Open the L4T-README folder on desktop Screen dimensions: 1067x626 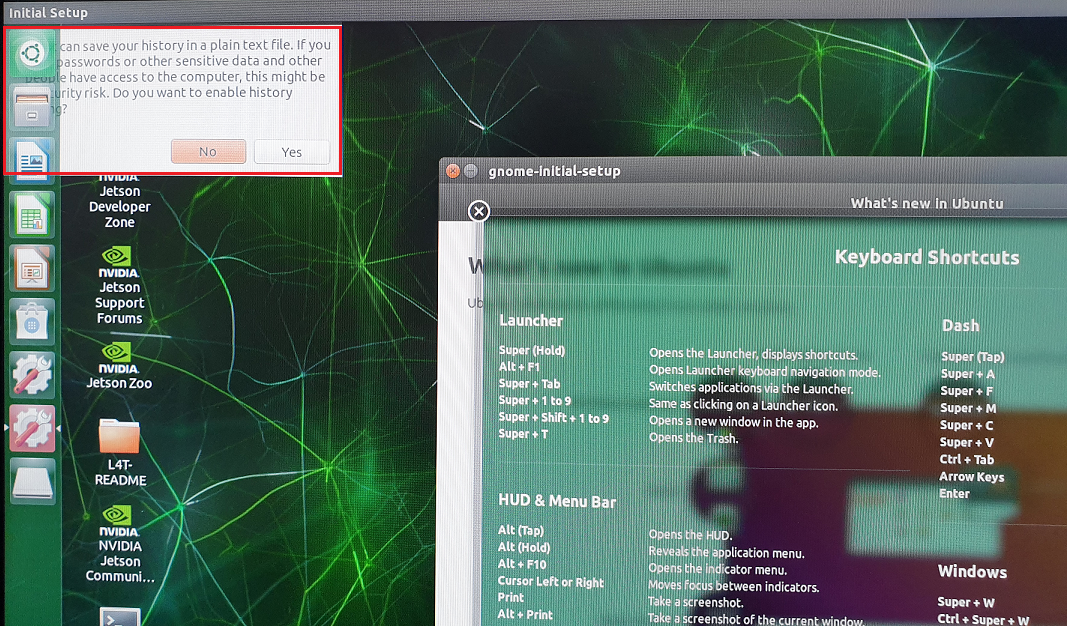point(120,452)
